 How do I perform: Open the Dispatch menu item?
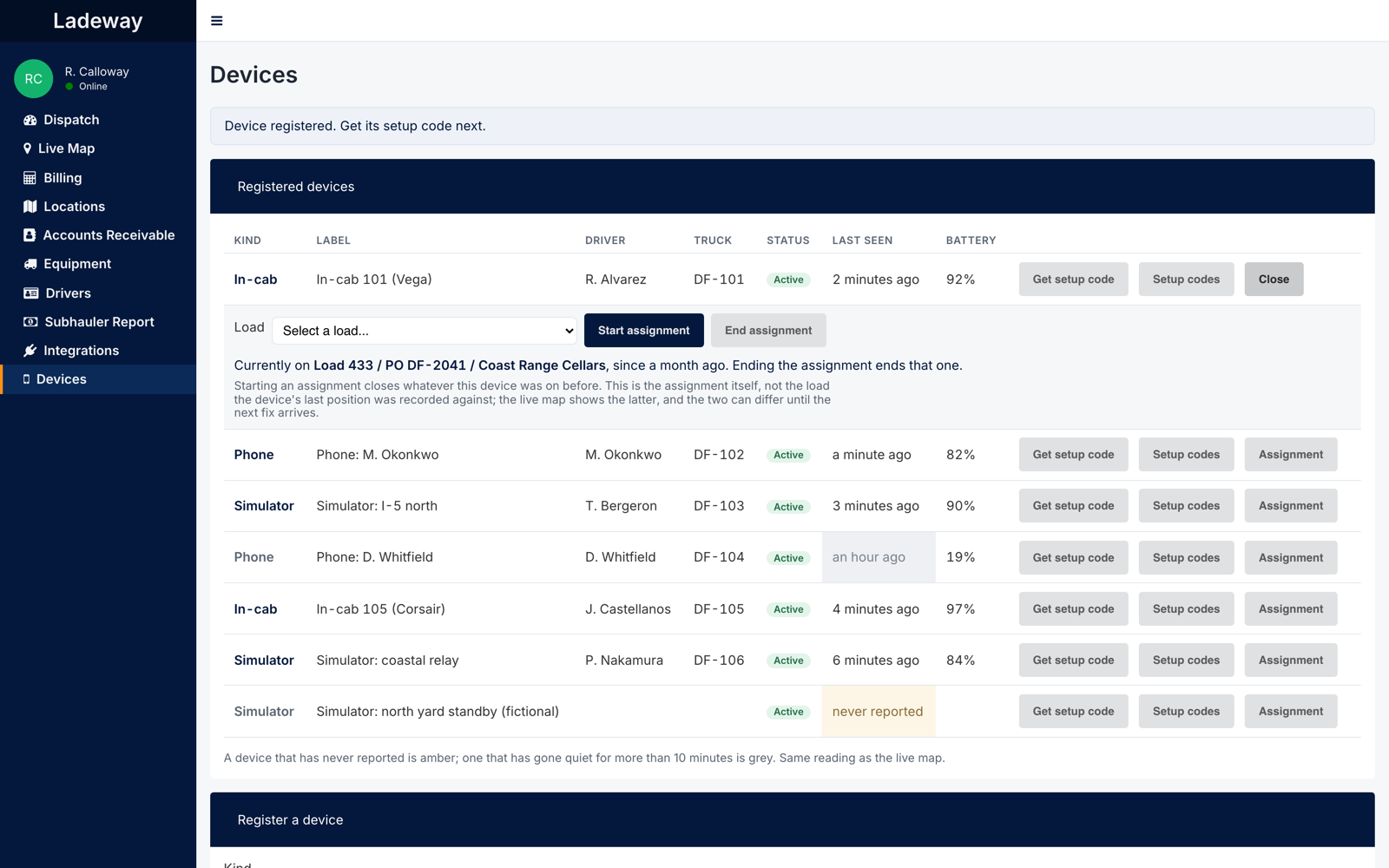point(98,120)
